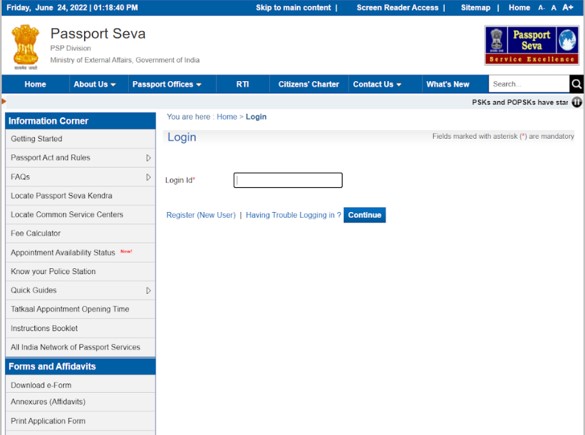This screenshot has height=435, width=585.
Task: Click the Continue button
Action: tap(365, 215)
